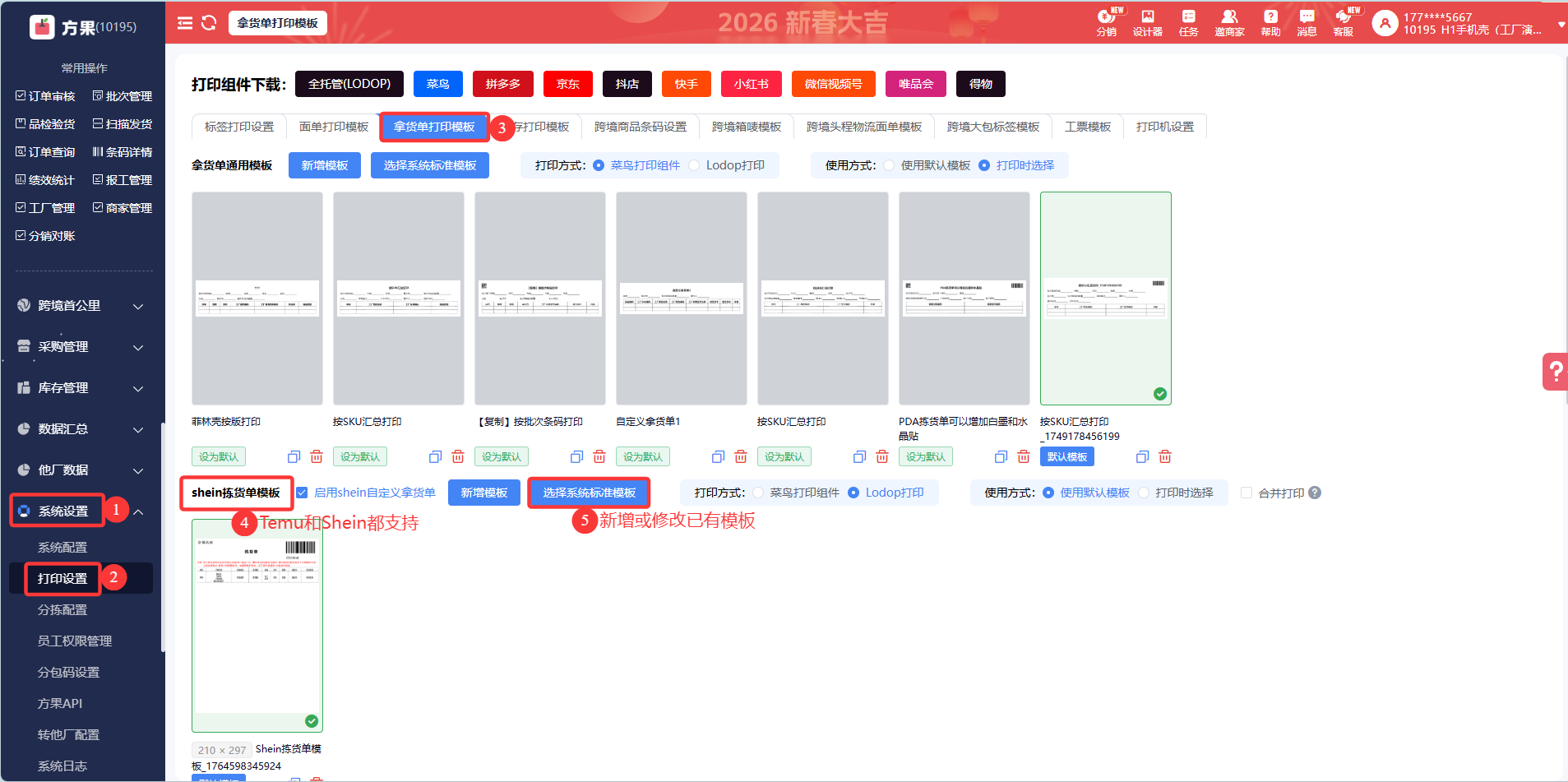
Task: Click the question mark beside 合并打印
Action: 1315,493
